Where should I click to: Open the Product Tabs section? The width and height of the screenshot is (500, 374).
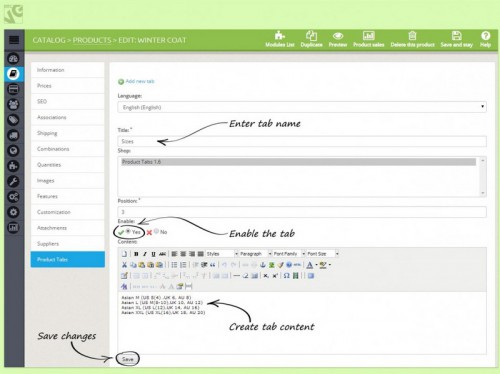68,259
